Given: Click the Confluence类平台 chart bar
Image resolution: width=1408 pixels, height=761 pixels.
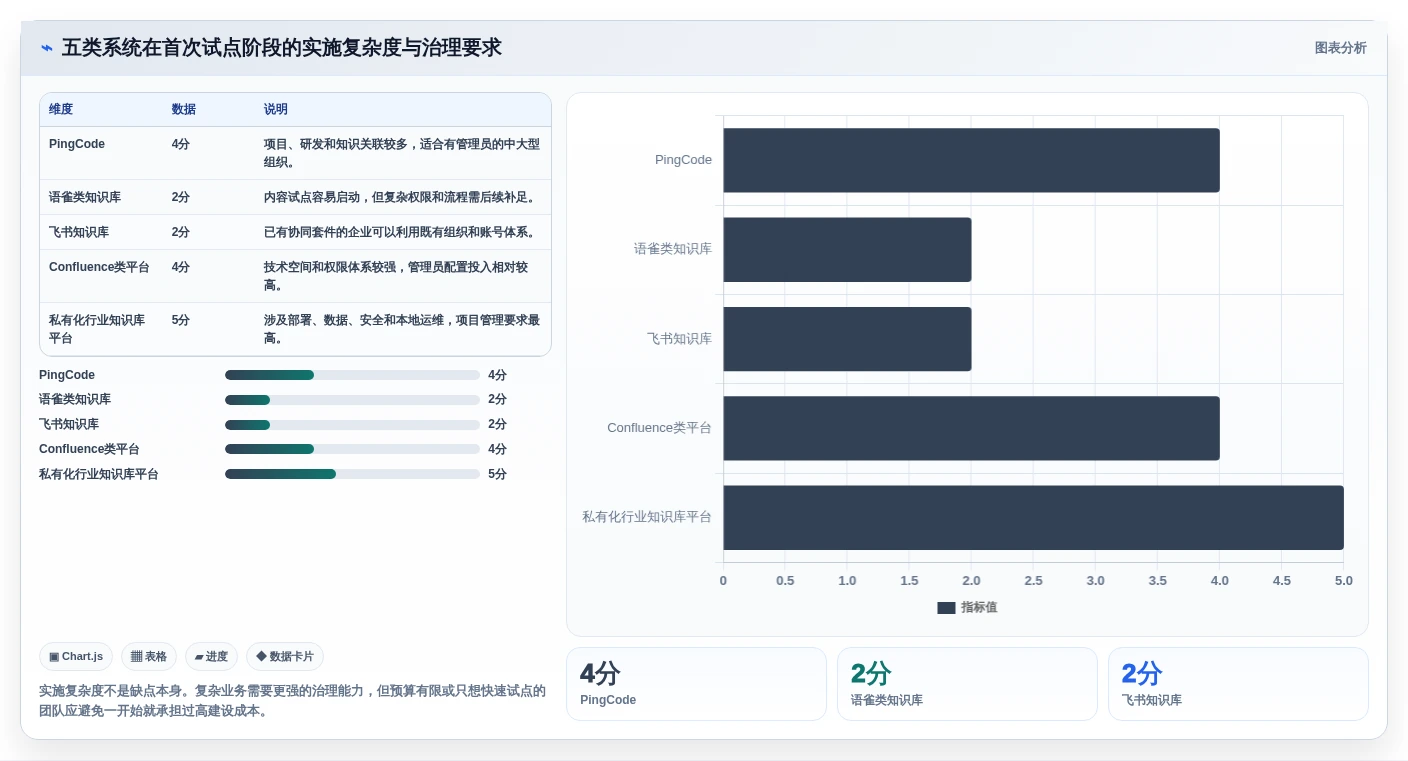Looking at the screenshot, I should (x=971, y=428).
